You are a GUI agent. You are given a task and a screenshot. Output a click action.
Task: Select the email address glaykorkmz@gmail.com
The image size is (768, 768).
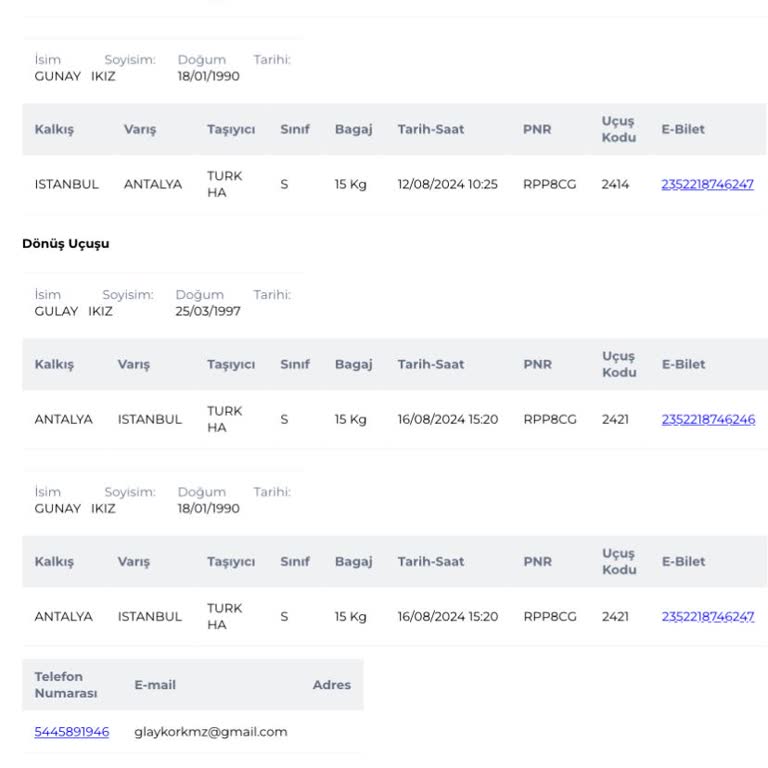(x=210, y=731)
